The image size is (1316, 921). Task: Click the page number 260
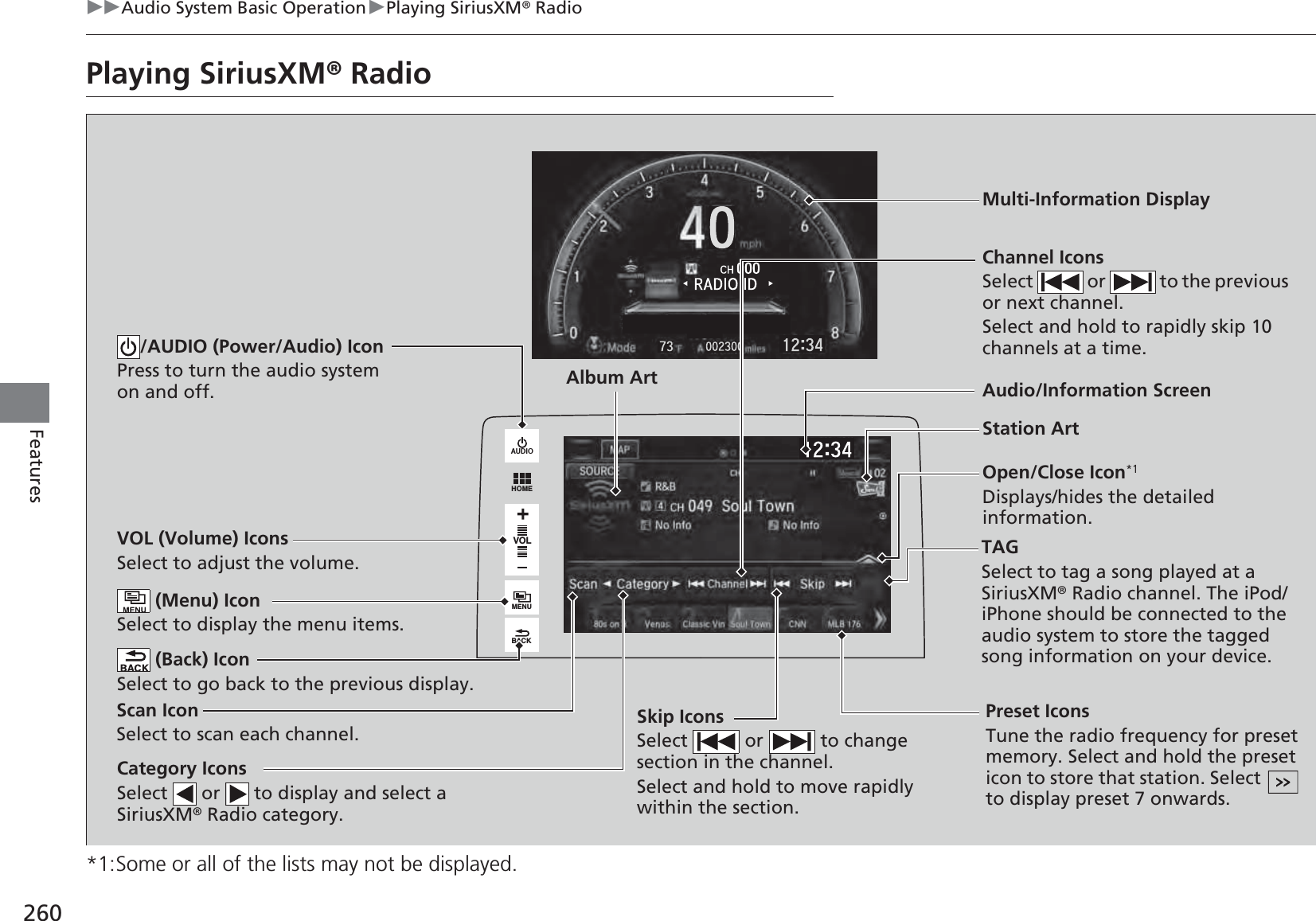tap(42, 912)
